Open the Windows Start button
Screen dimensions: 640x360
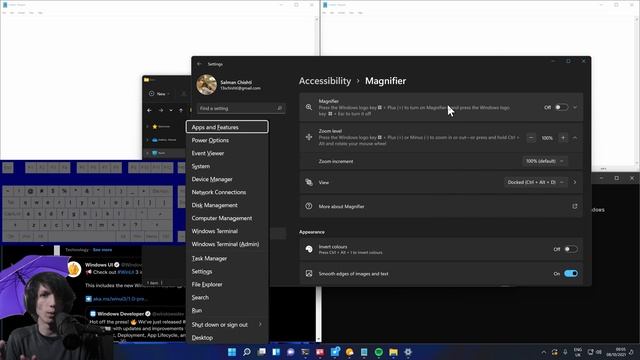coord(232,352)
